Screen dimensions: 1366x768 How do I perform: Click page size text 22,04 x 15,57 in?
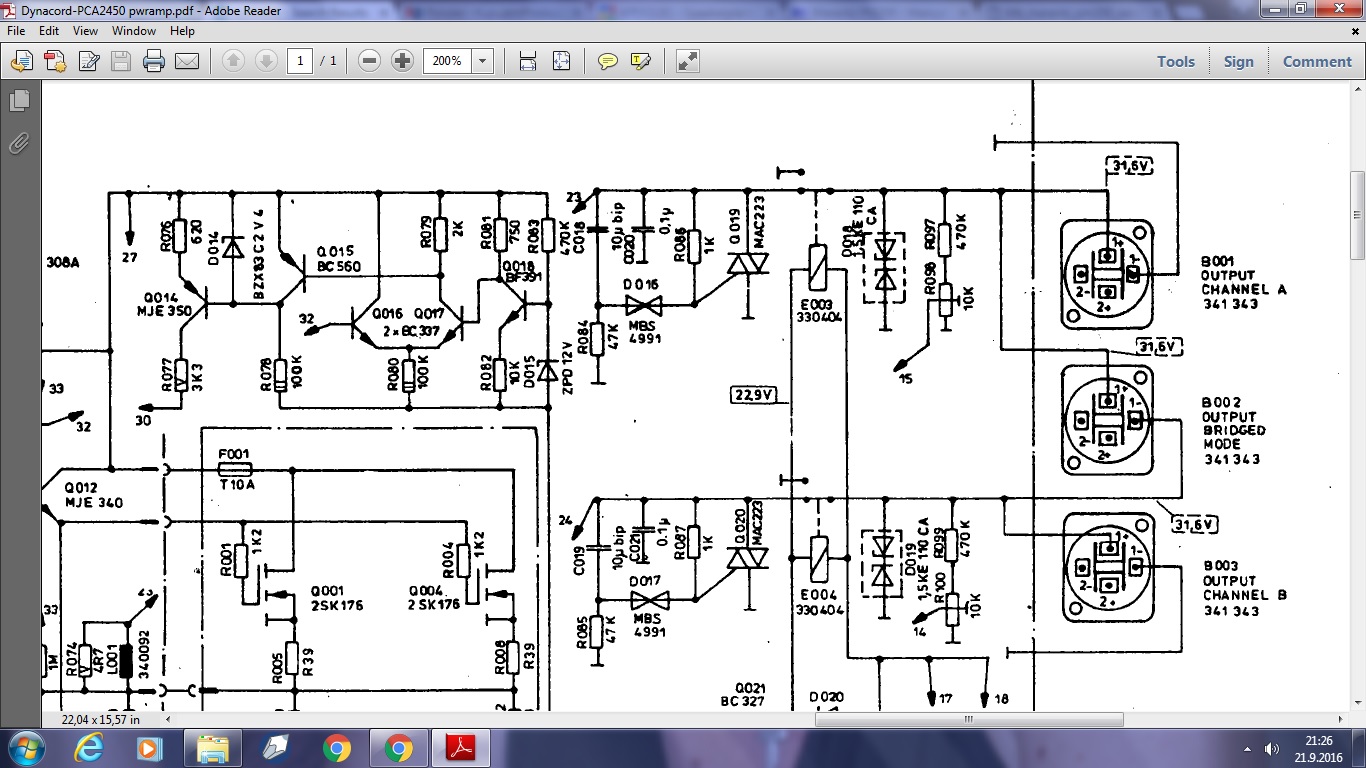click(101, 719)
